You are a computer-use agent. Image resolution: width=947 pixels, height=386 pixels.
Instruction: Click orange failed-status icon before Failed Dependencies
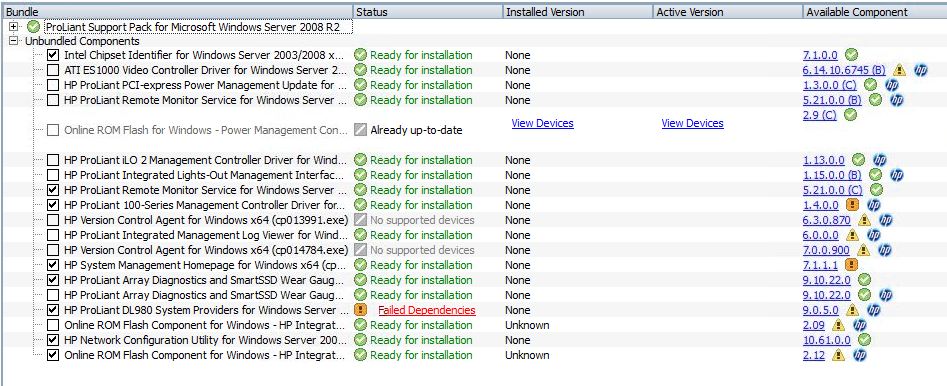pyautogui.click(x=361, y=310)
